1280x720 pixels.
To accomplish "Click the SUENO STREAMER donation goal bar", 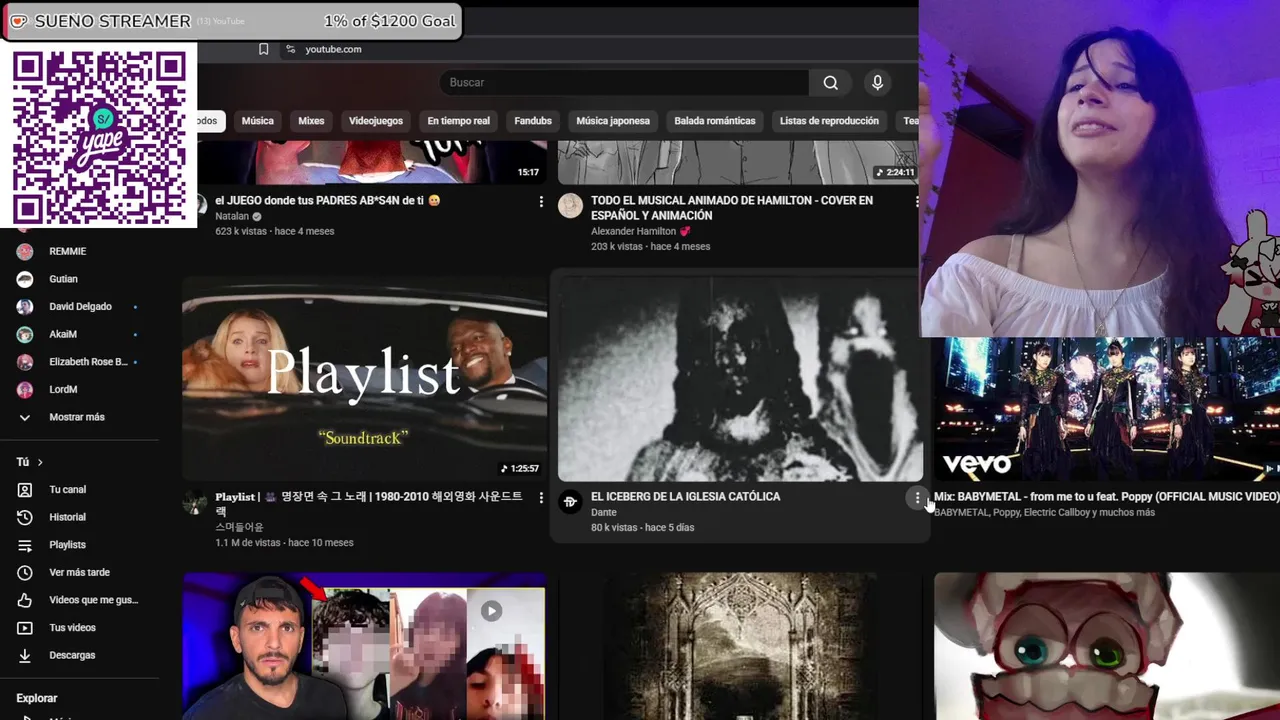I will (x=232, y=21).
